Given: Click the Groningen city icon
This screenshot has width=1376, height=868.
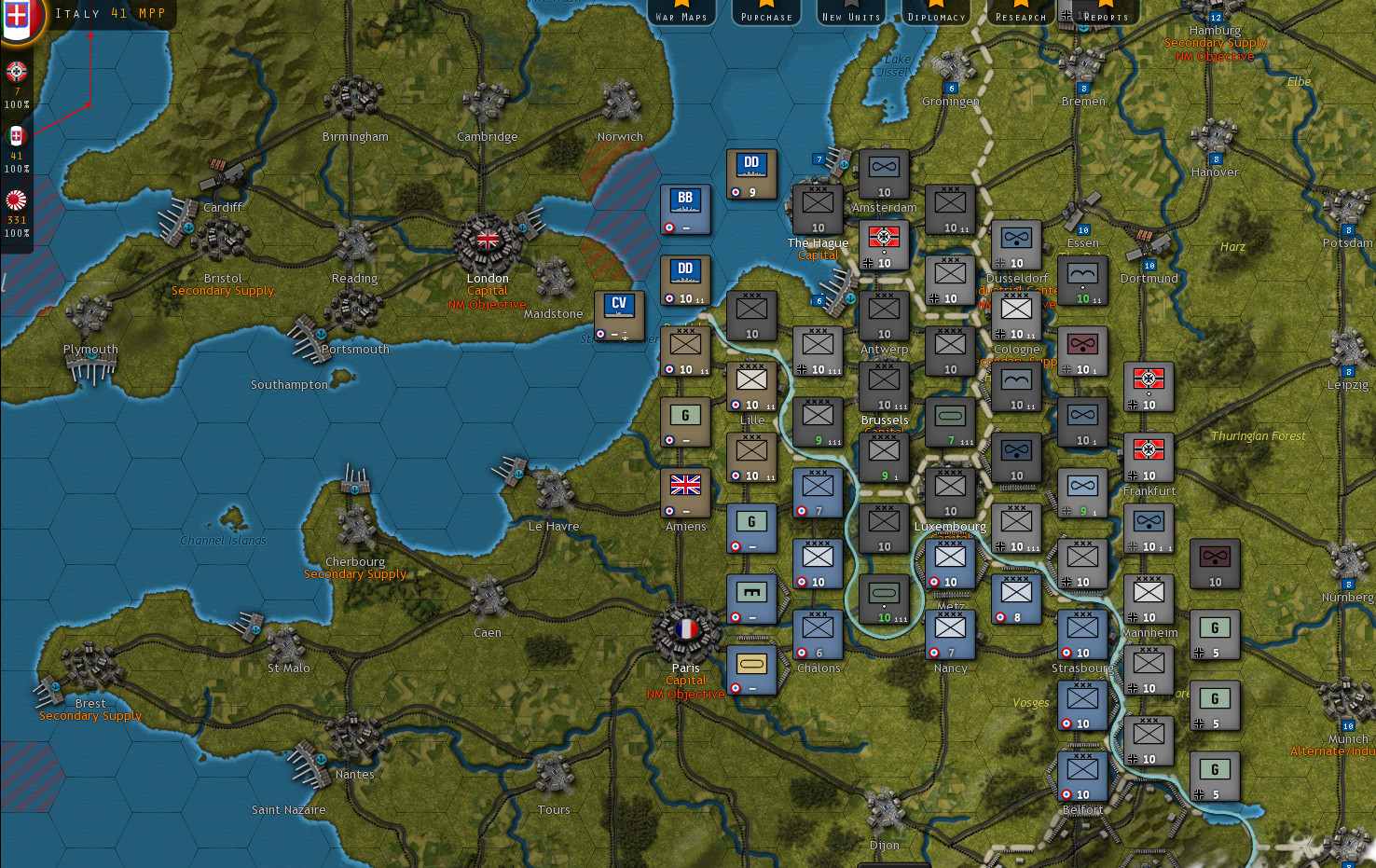Looking at the screenshot, I should tap(951, 69).
